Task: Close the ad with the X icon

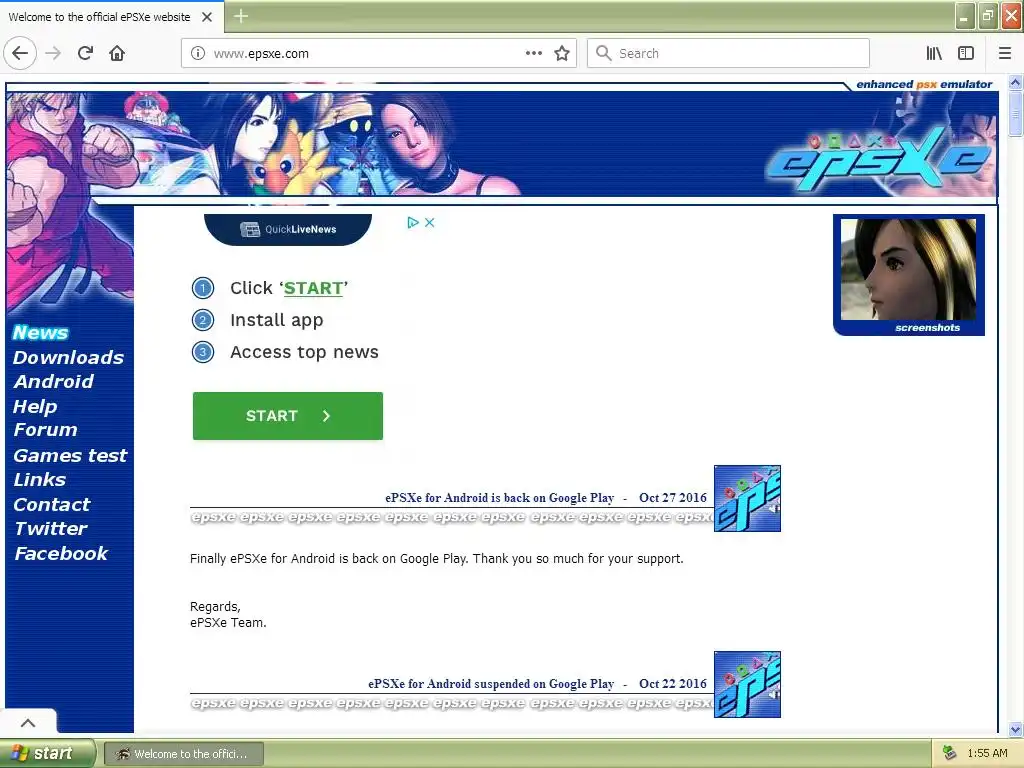Action: [429, 223]
